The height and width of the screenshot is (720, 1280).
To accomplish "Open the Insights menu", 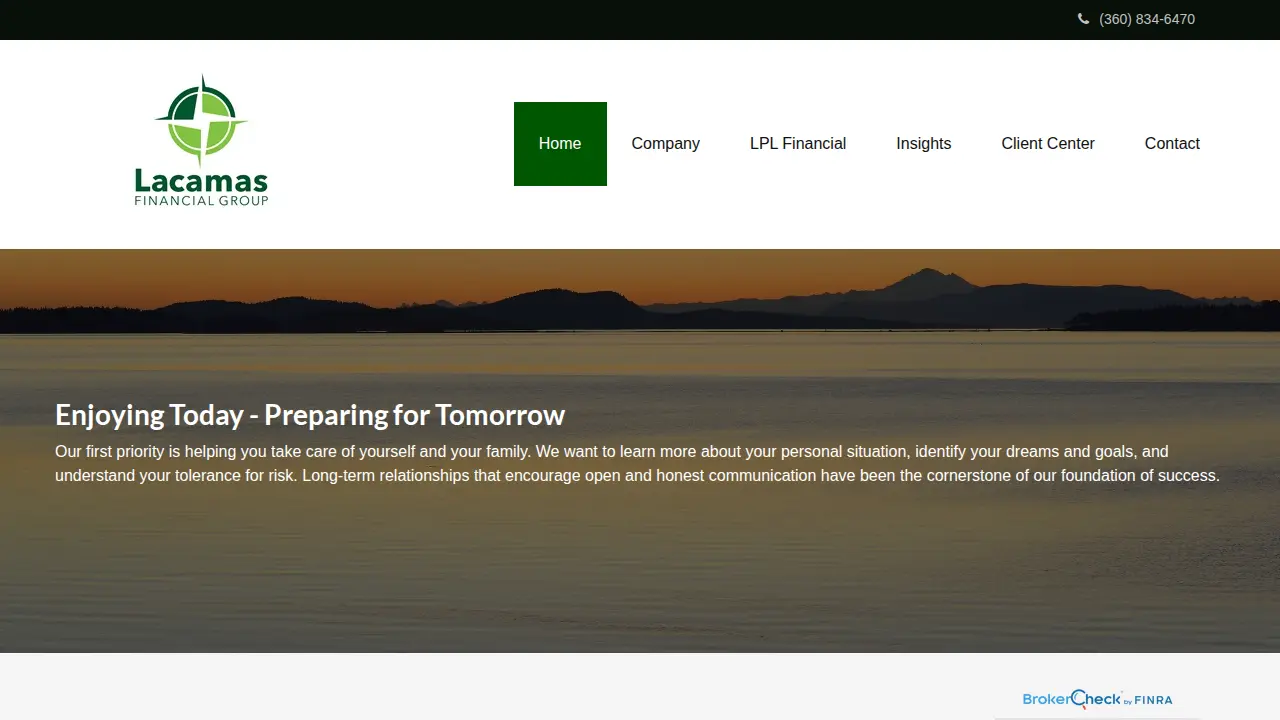I will pyautogui.click(x=924, y=144).
